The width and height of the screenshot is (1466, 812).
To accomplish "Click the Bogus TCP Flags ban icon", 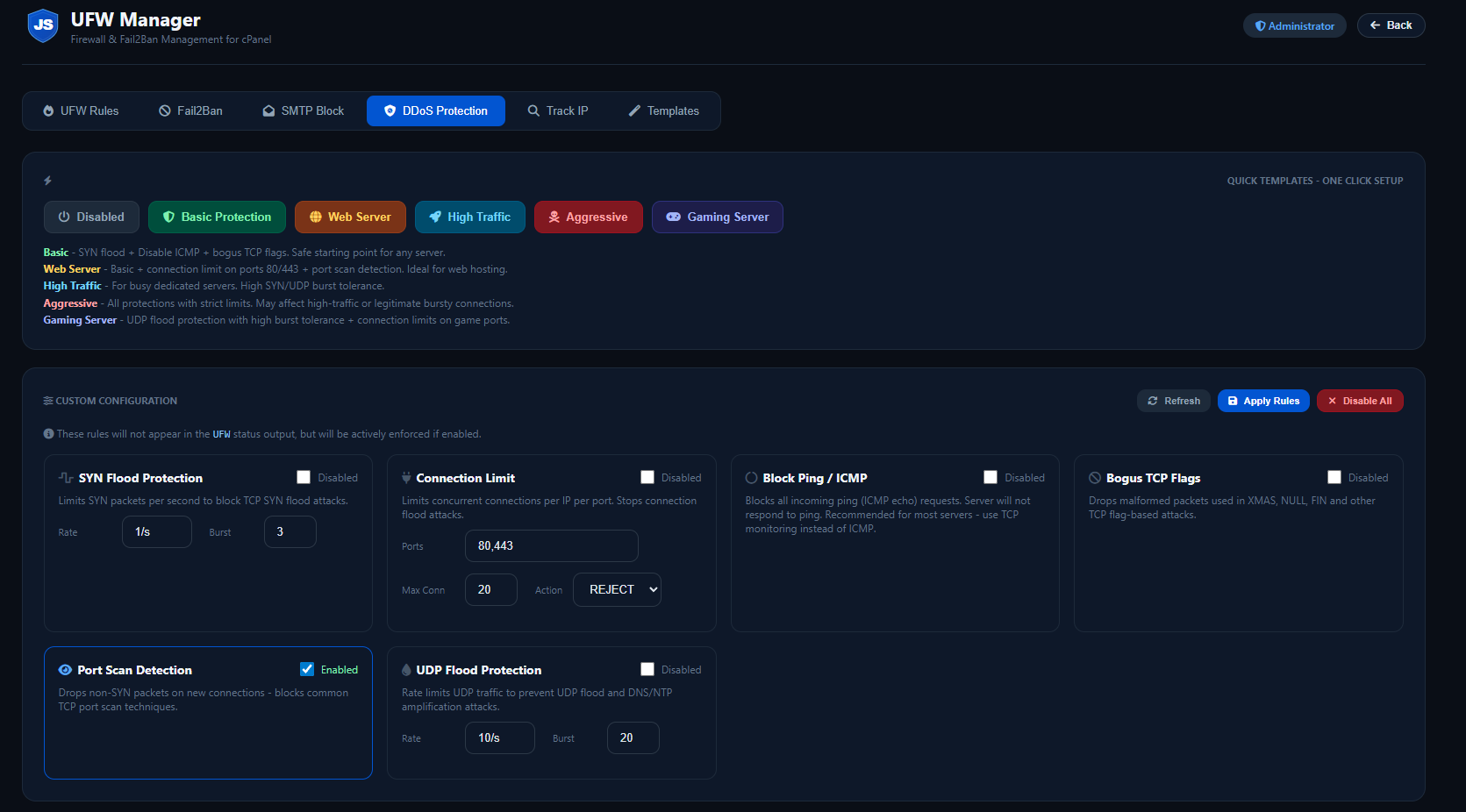I will pyautogui.click(x=1095, y=478).
